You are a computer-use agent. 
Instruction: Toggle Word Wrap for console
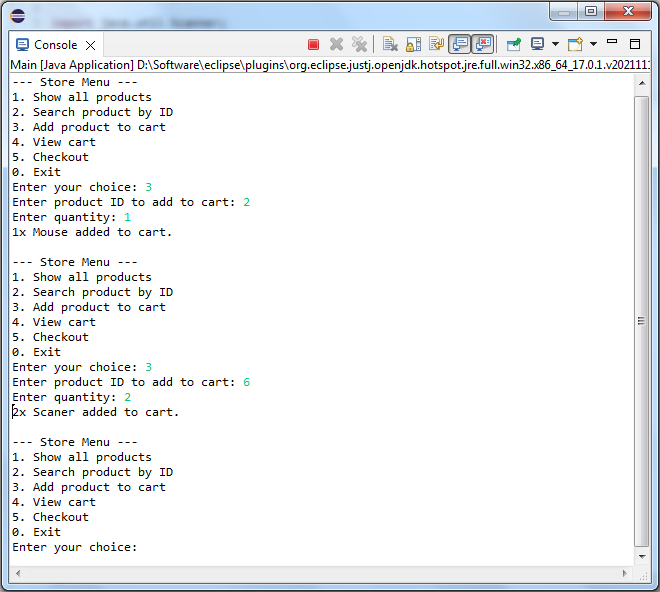(x=436, y=45)
